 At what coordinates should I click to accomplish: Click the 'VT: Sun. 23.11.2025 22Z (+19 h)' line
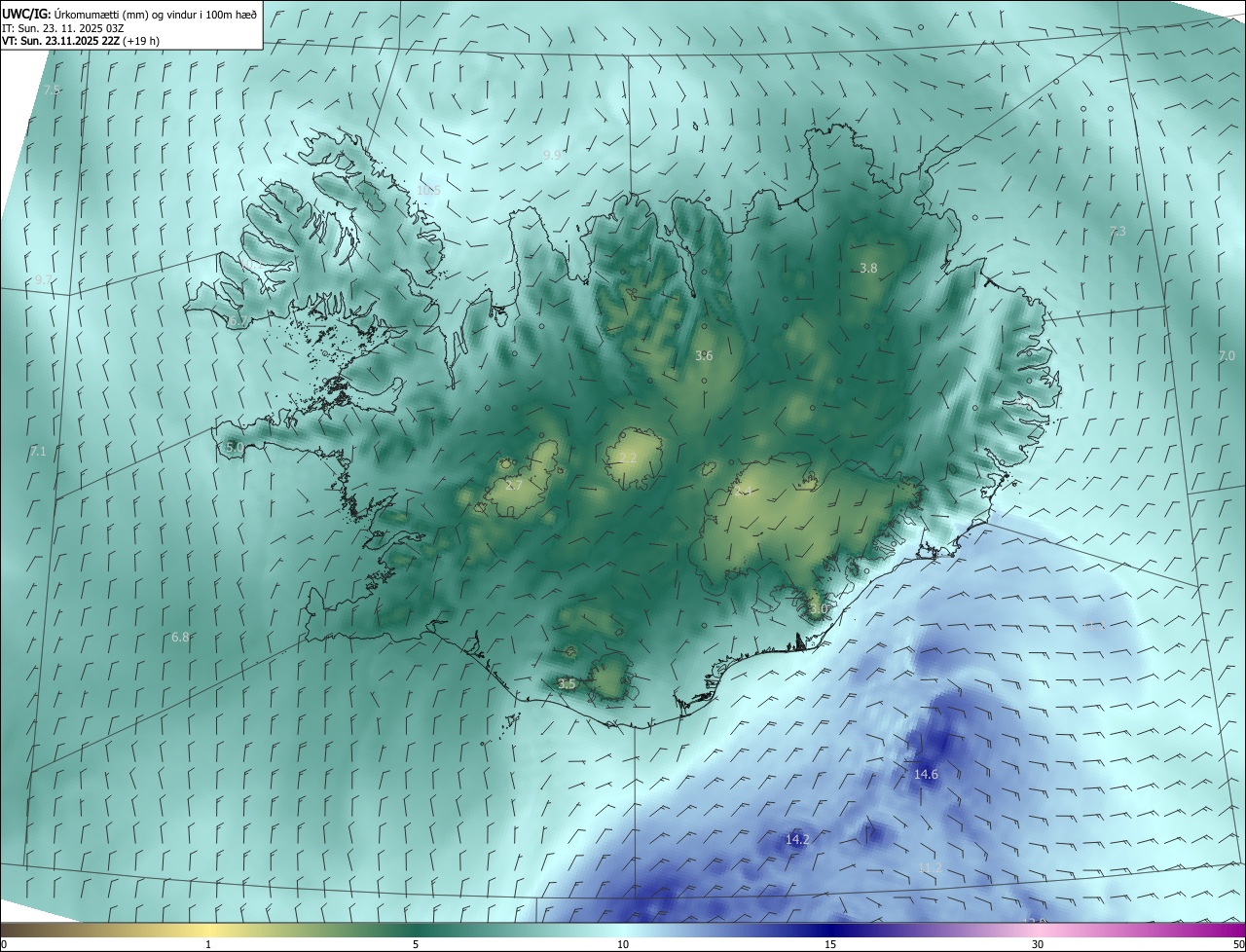tap(81, 41)
